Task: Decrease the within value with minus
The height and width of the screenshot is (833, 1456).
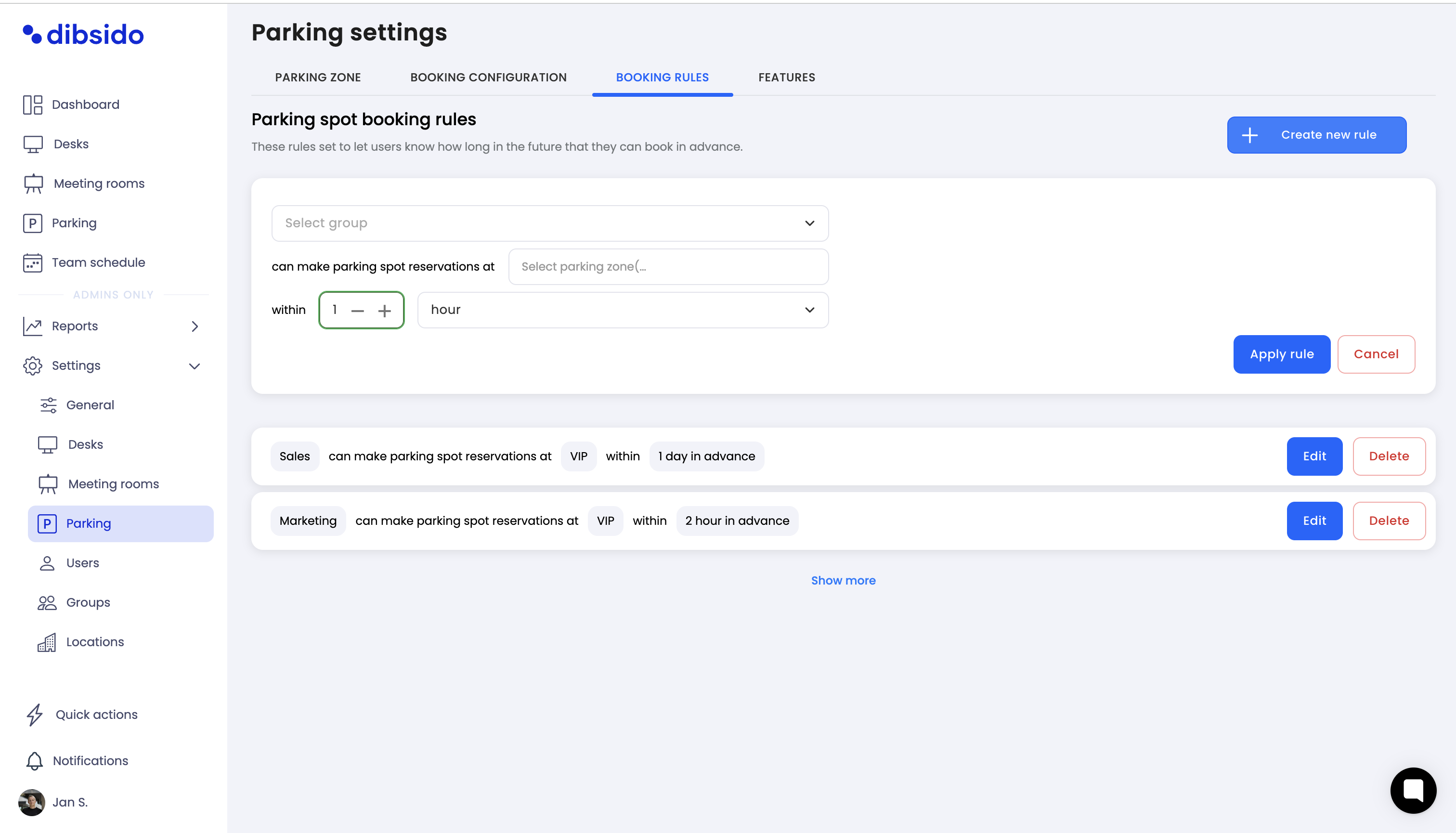Action: click(x=358, y=311)
